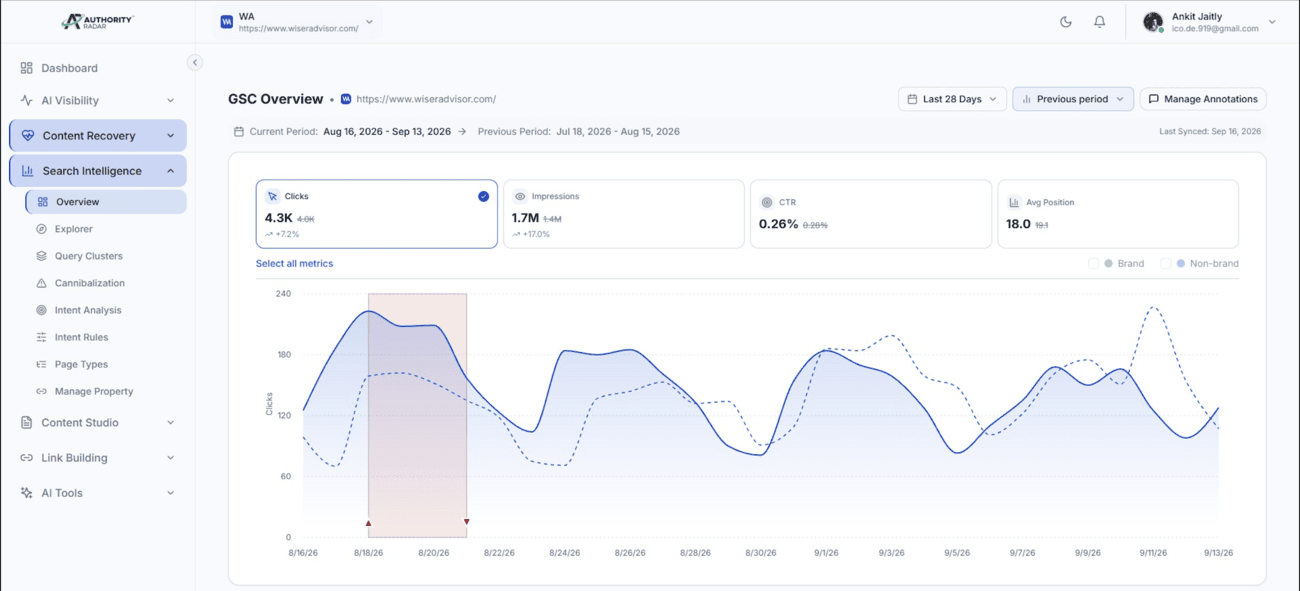Click the Select all metrics link
Image resolution: width=1300 pixels, height=591 pixels.
pyautogui.click(x=294, y=264)
